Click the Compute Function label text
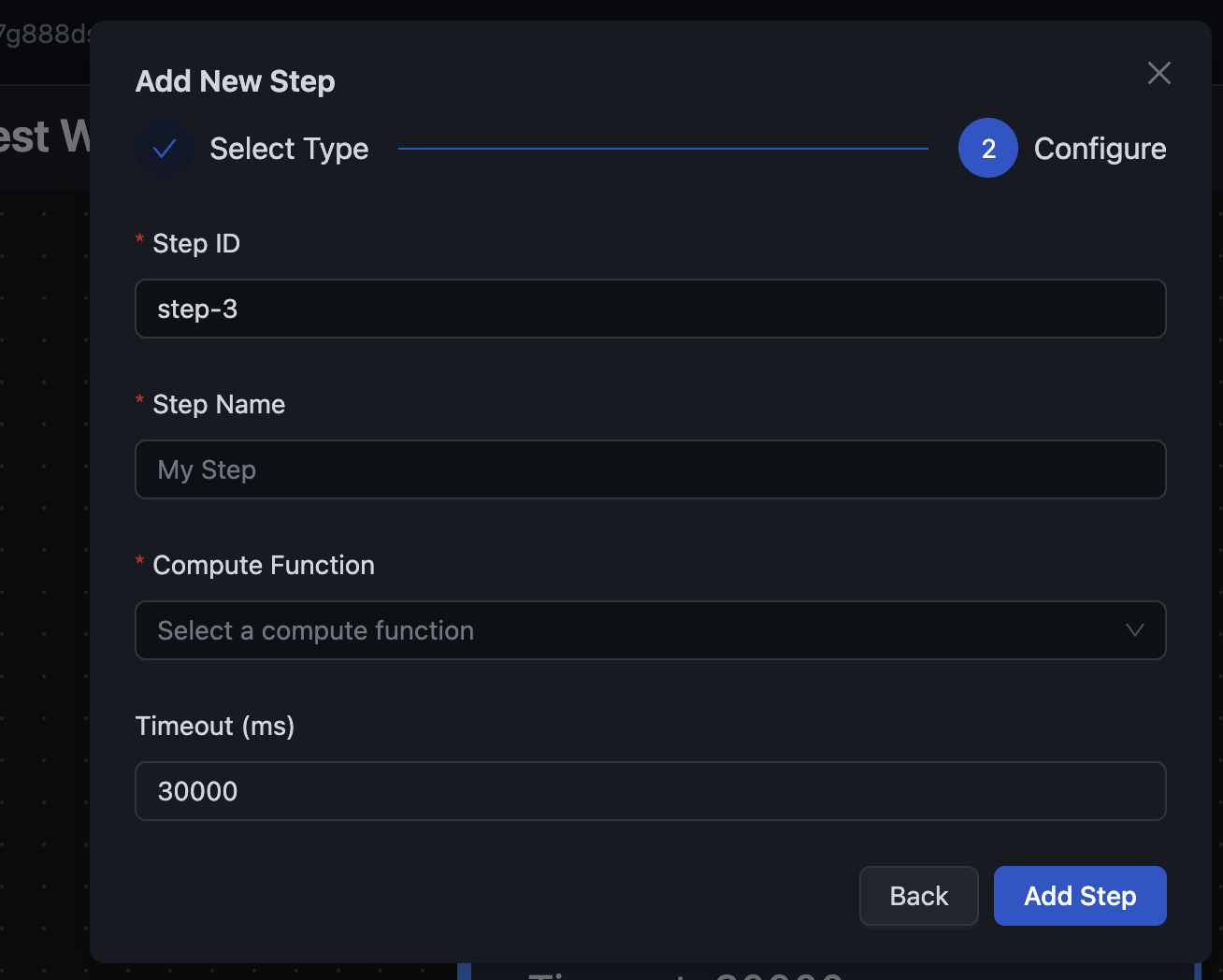This screenshot has width=1223, height=980. click(264, 565)
